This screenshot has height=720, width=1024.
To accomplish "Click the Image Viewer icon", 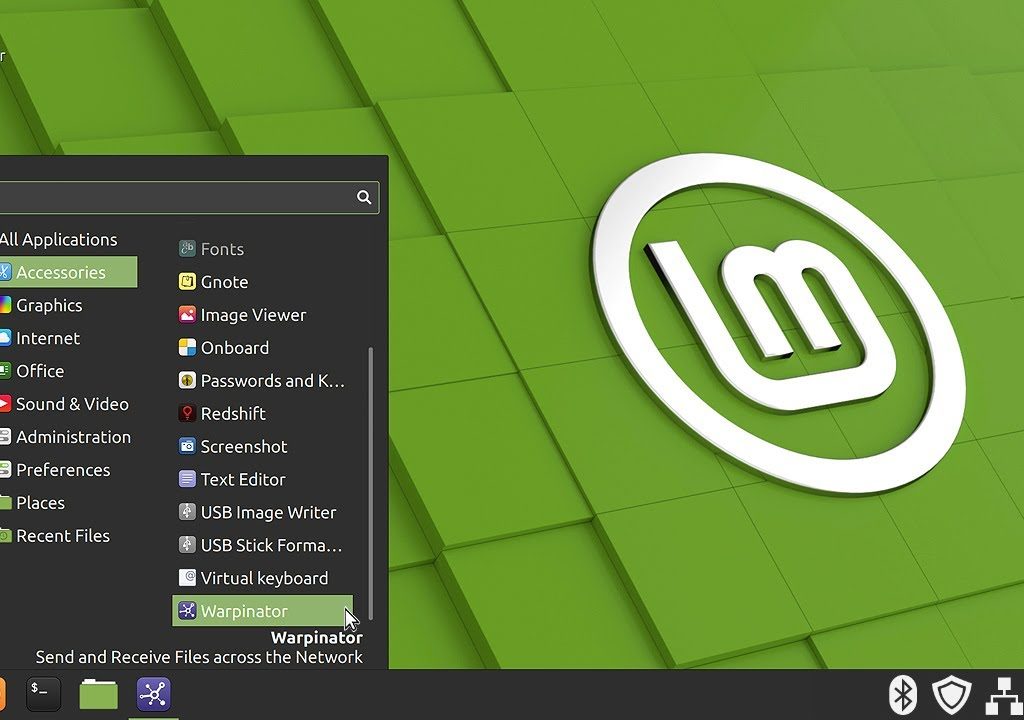I will coord(187,315).
